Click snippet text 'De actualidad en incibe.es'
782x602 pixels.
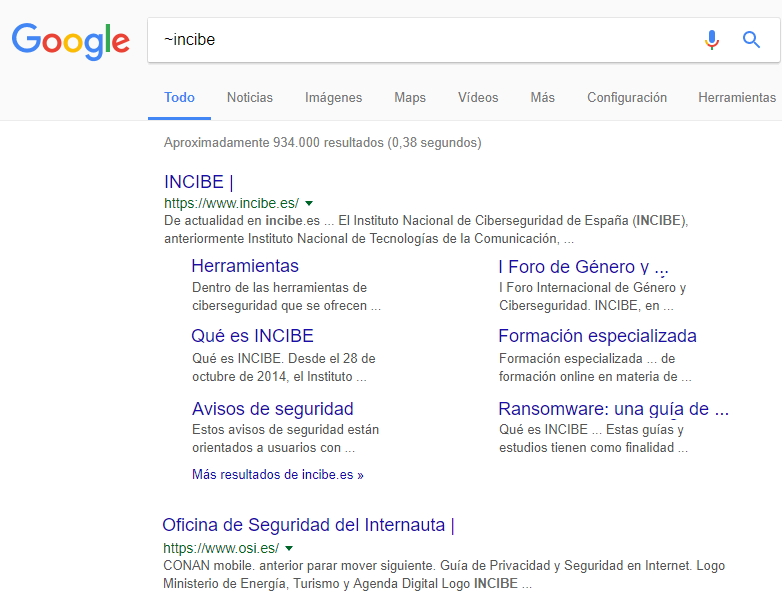(x=242, y=220)
